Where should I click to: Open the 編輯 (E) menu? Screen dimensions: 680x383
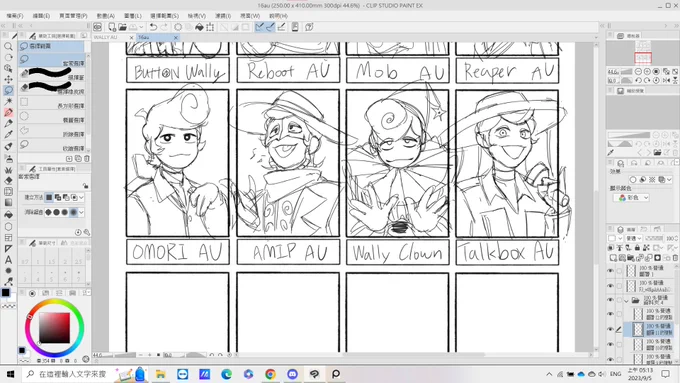coord(41,16)
